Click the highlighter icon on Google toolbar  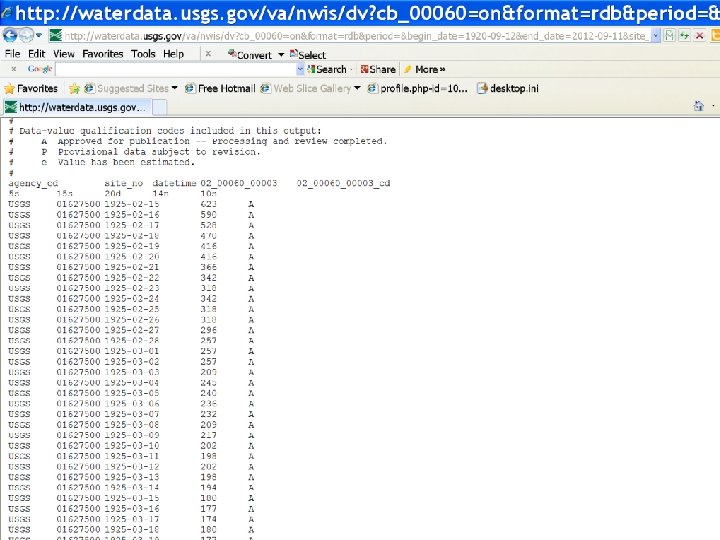[407, 69]
